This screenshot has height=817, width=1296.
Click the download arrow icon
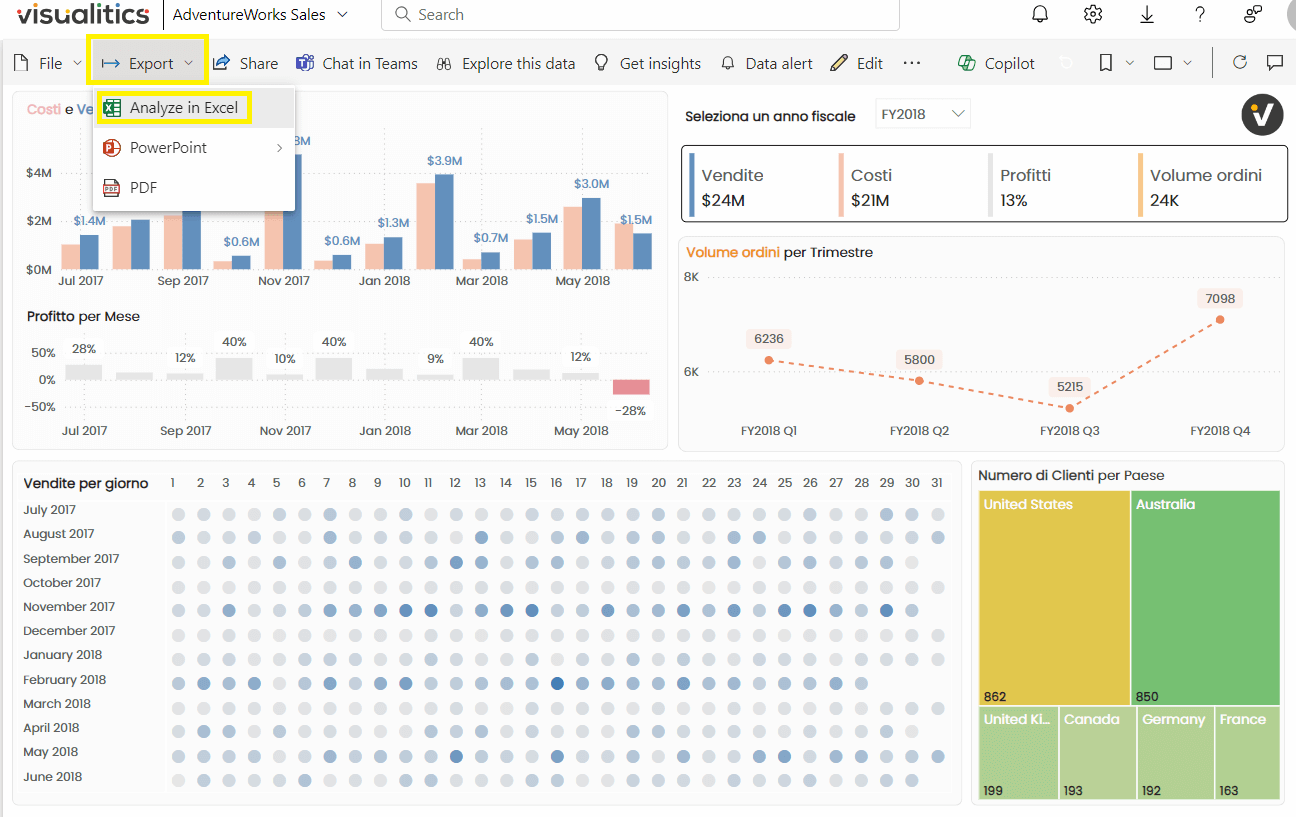click(1147, 14)
